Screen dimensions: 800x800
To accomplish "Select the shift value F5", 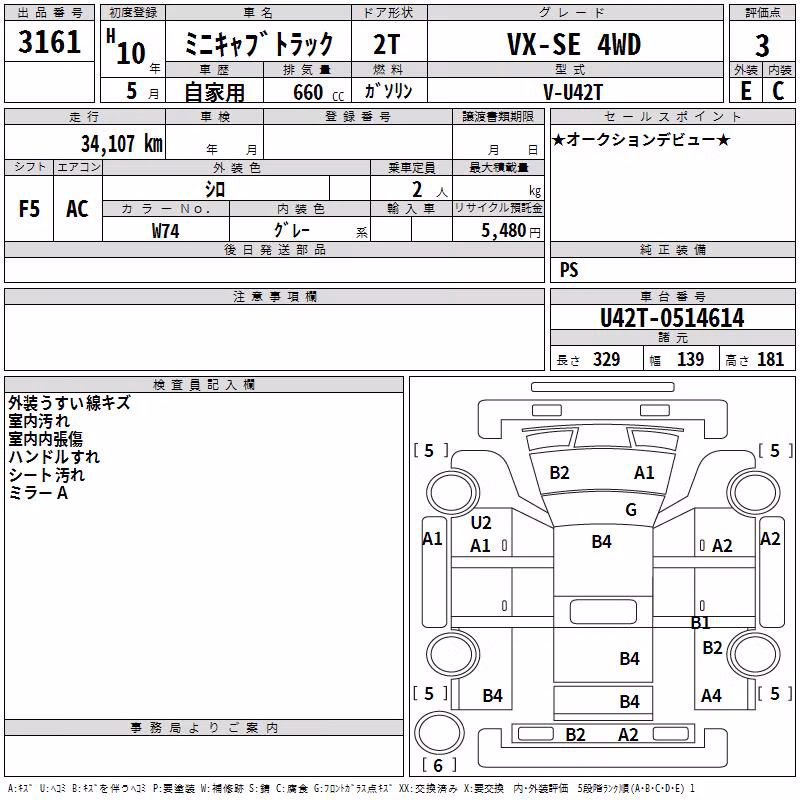I will click(x=29, y=209).
